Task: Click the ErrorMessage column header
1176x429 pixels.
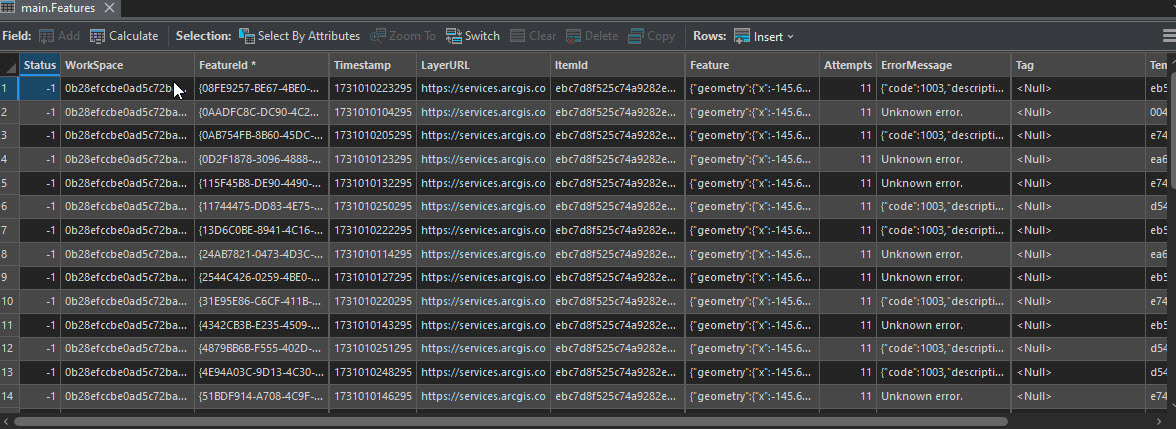Action: [944, 65]
